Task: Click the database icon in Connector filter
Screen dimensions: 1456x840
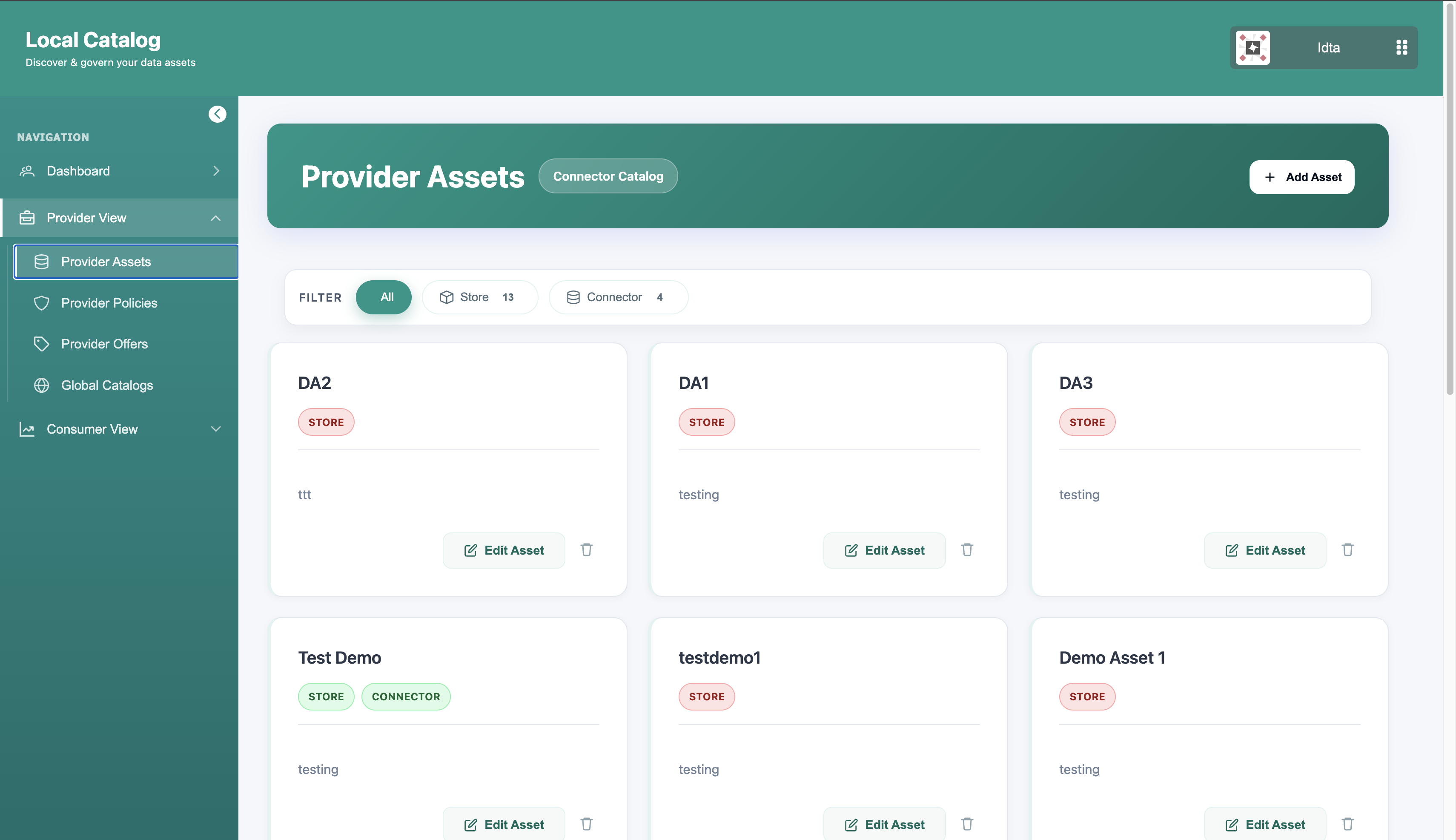Action: 573,297
